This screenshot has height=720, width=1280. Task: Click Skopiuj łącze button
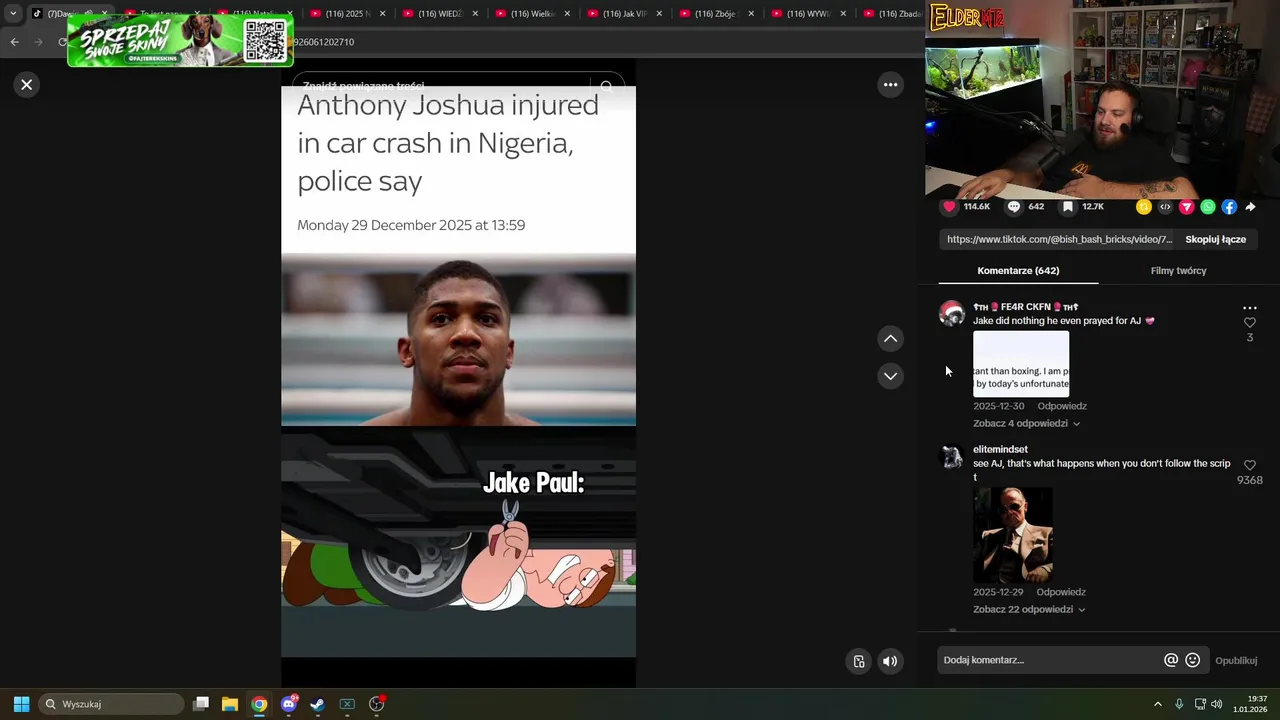coord(1215,240)
